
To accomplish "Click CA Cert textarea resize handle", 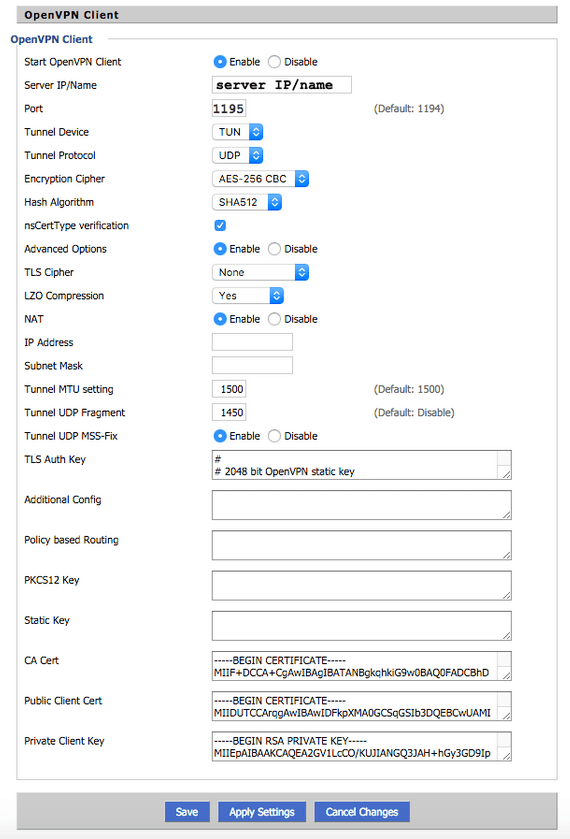I will coord(506,675).
